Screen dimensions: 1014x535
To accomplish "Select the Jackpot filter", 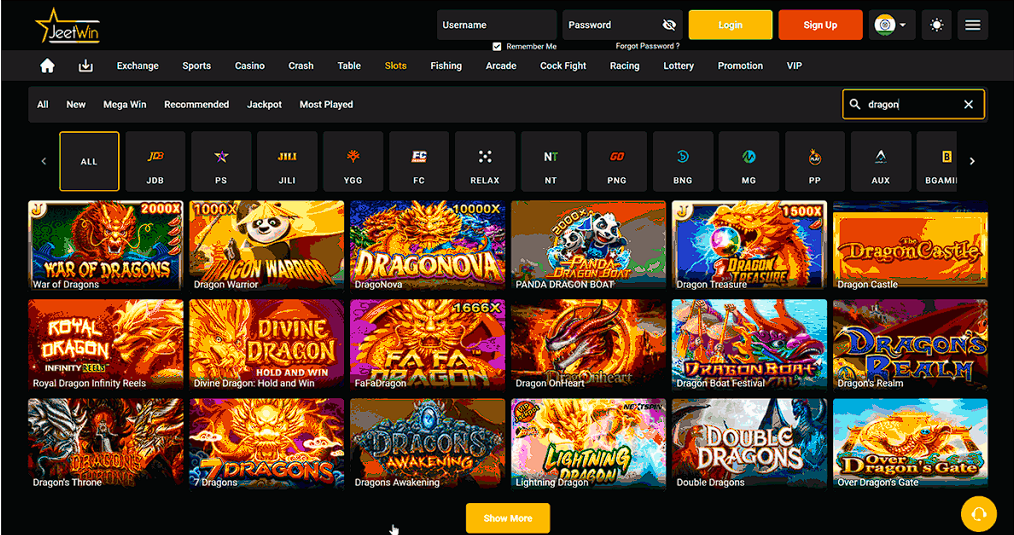I will pyautogui.click(x=264, y=104).
